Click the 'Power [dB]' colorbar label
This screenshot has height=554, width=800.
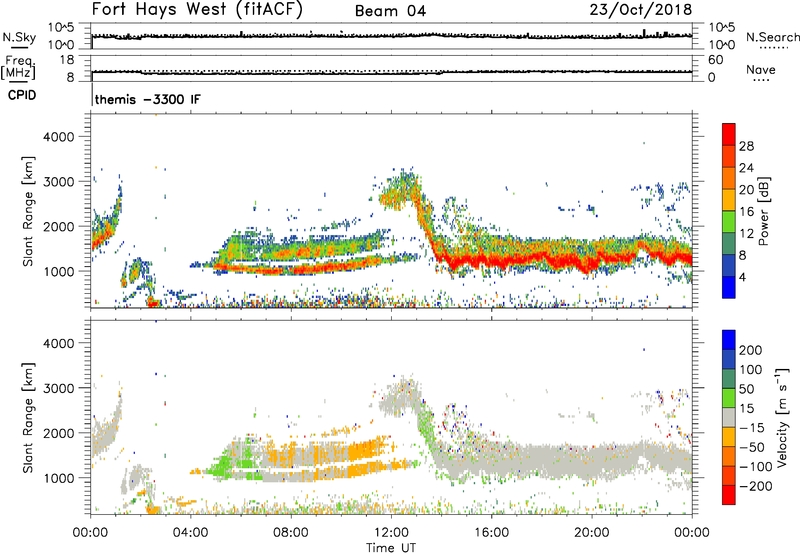click(763, 211)
